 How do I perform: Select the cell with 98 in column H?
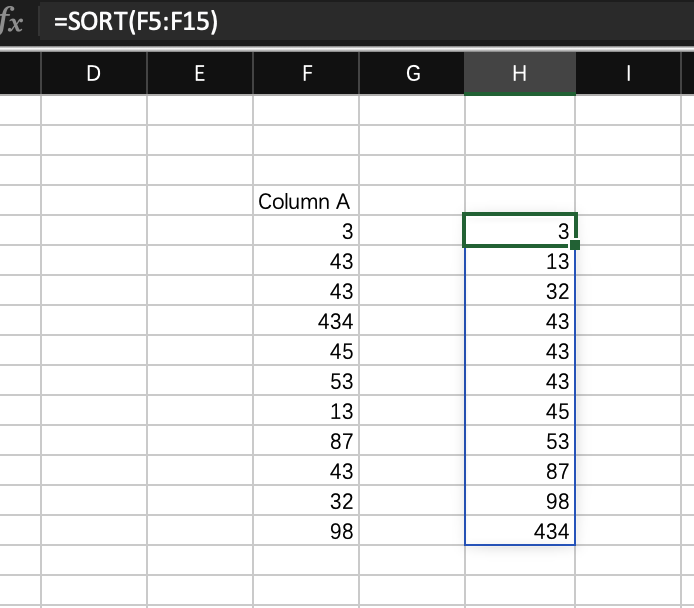point(519,502)
